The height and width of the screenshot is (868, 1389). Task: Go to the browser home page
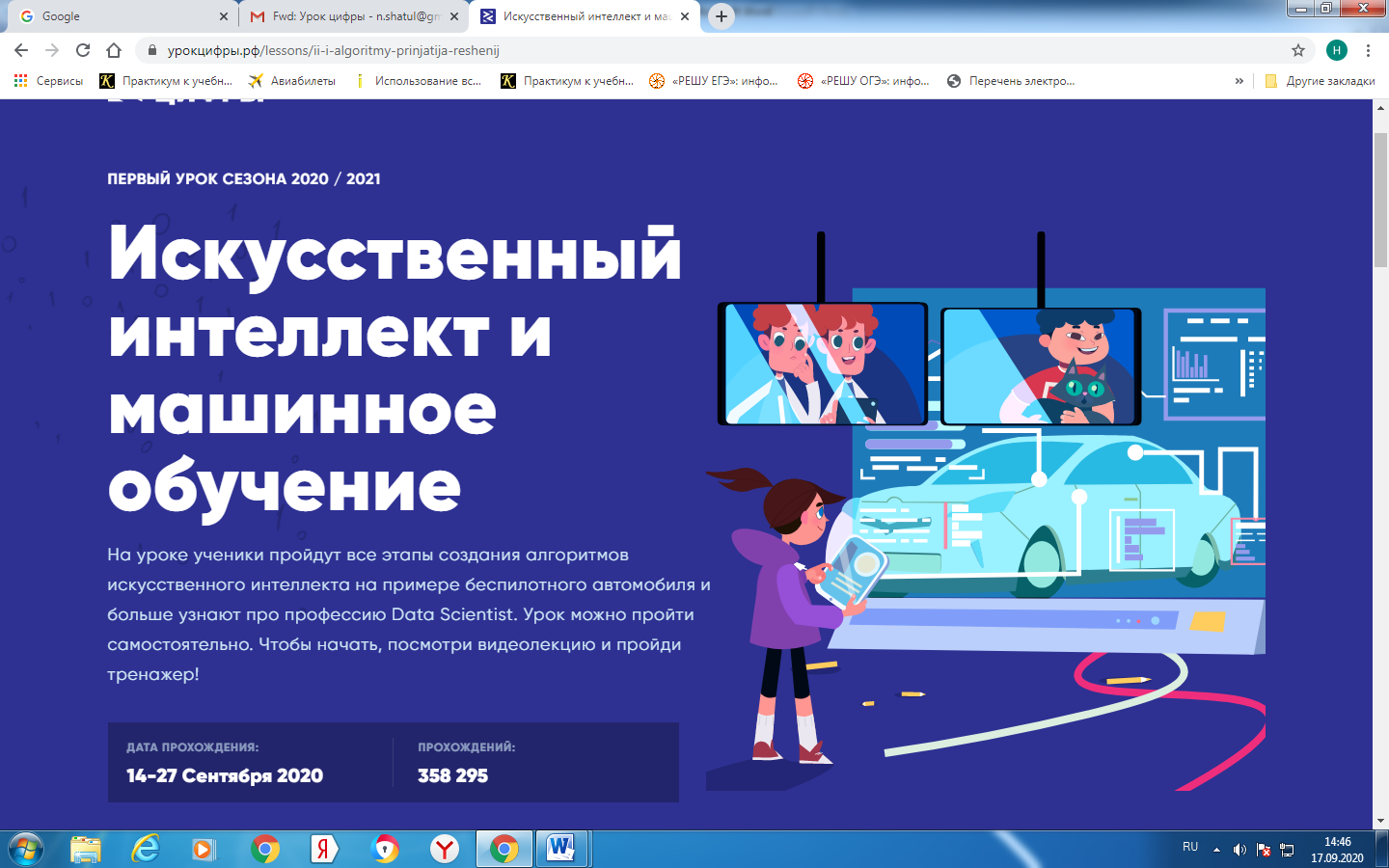pos(114,50)
